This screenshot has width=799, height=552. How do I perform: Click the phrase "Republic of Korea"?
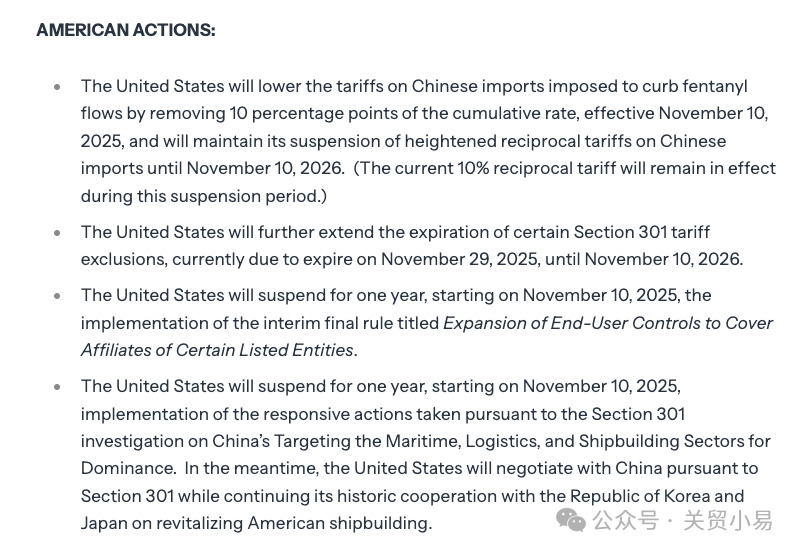click(x=641, y=496)
